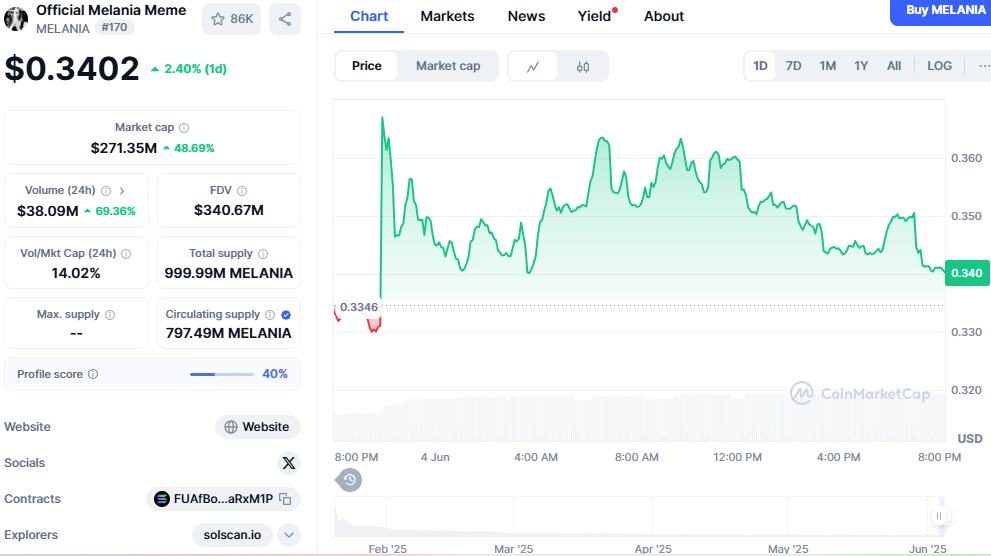991x556 pixels.
Task: Open the official Website link
Action: pyautogui.click(x=257, y=426)
